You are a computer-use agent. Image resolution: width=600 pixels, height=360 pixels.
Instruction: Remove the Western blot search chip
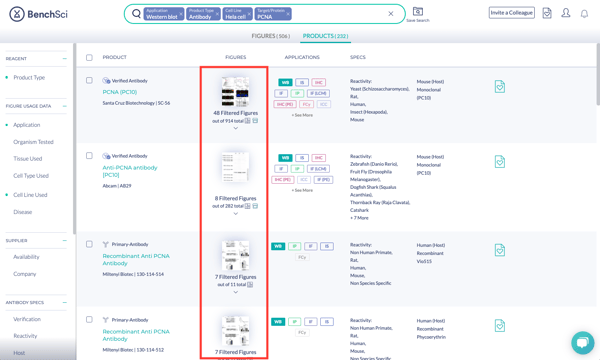[x=181, y=14]
